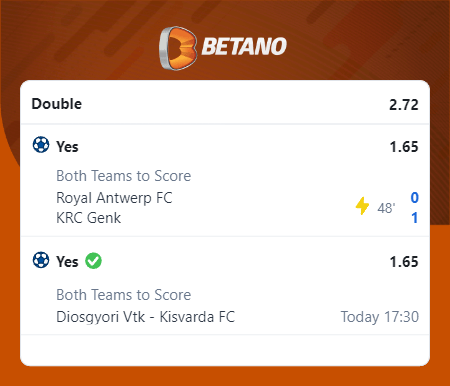Click the first selection Yes label
This screenshot has height=386, width=450.
point(67,147)
